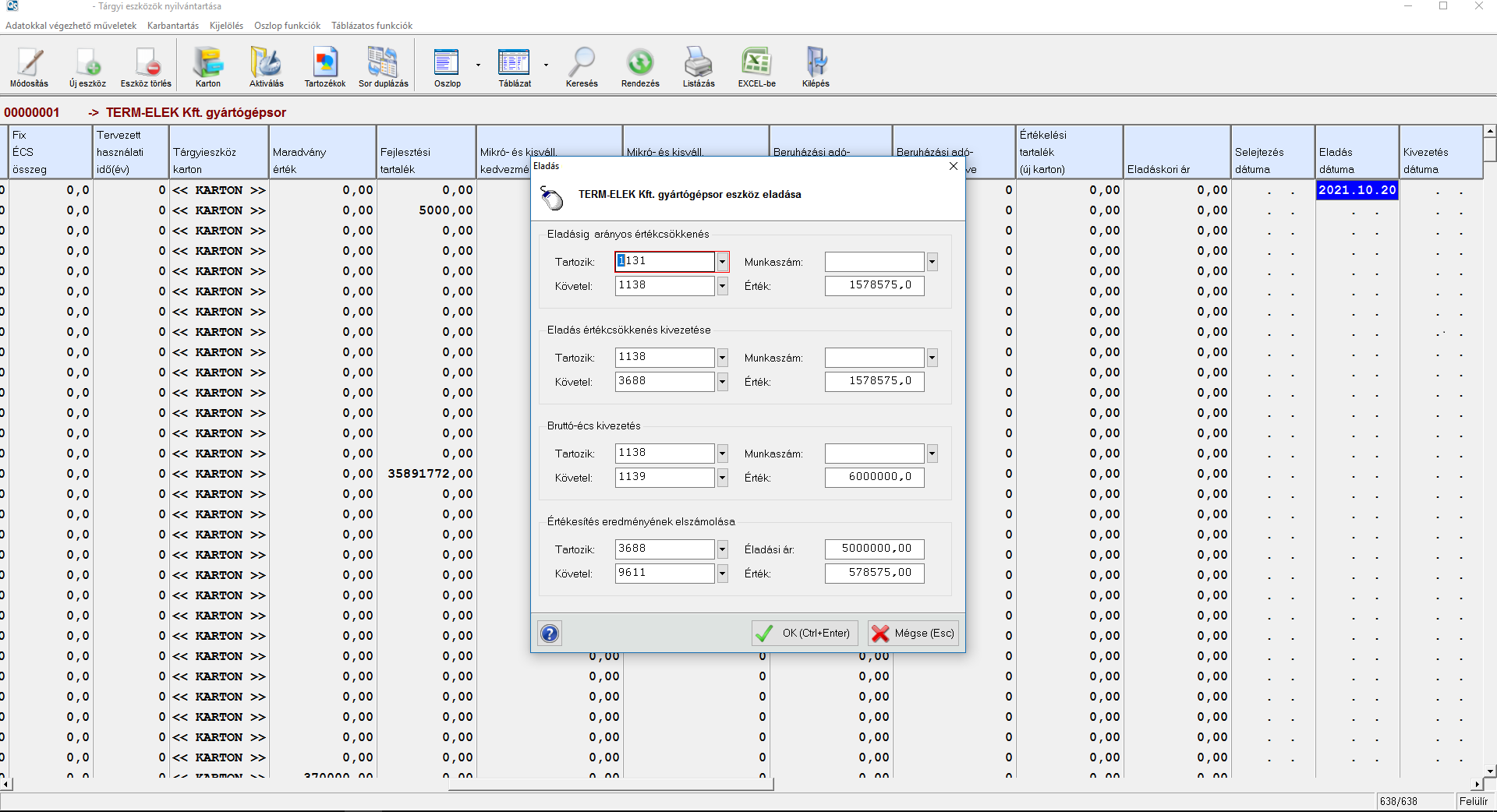Click the Új eszköz toolbar icon
Viewport: 1497px width, 812px height.
(87, 63)
